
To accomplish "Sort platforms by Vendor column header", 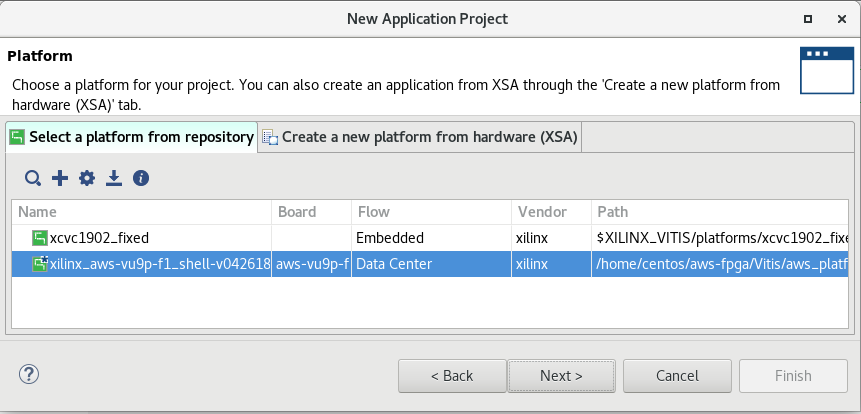I will click(551, 212).
